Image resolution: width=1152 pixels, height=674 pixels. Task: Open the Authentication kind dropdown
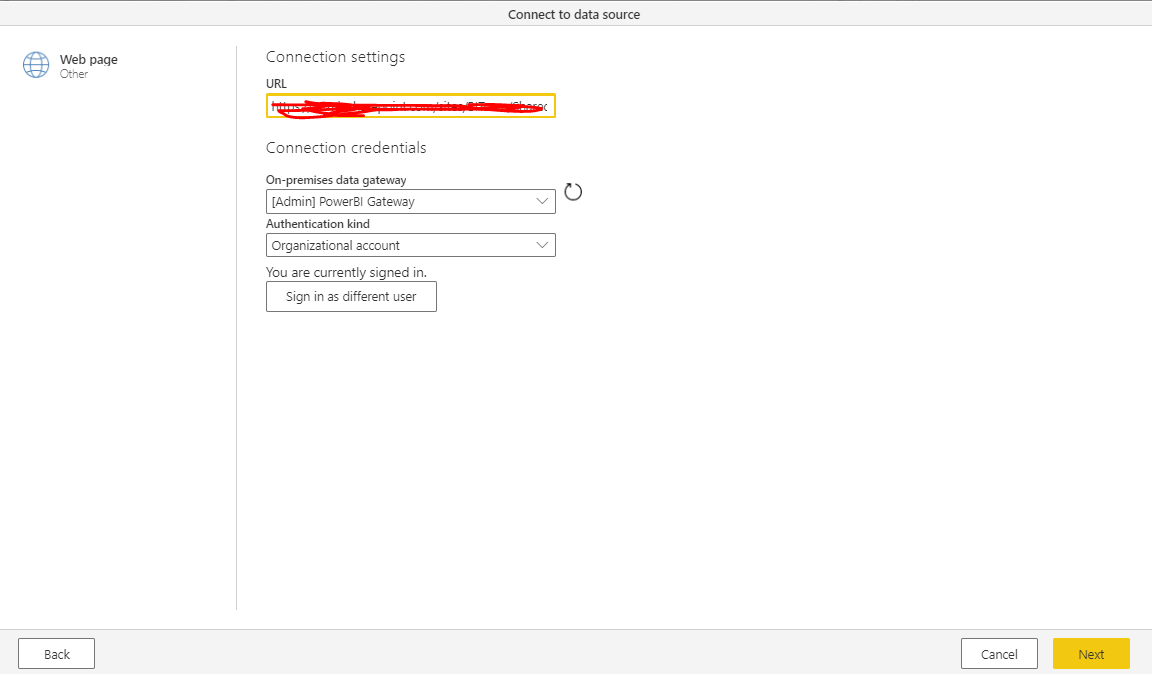(411, 245)
